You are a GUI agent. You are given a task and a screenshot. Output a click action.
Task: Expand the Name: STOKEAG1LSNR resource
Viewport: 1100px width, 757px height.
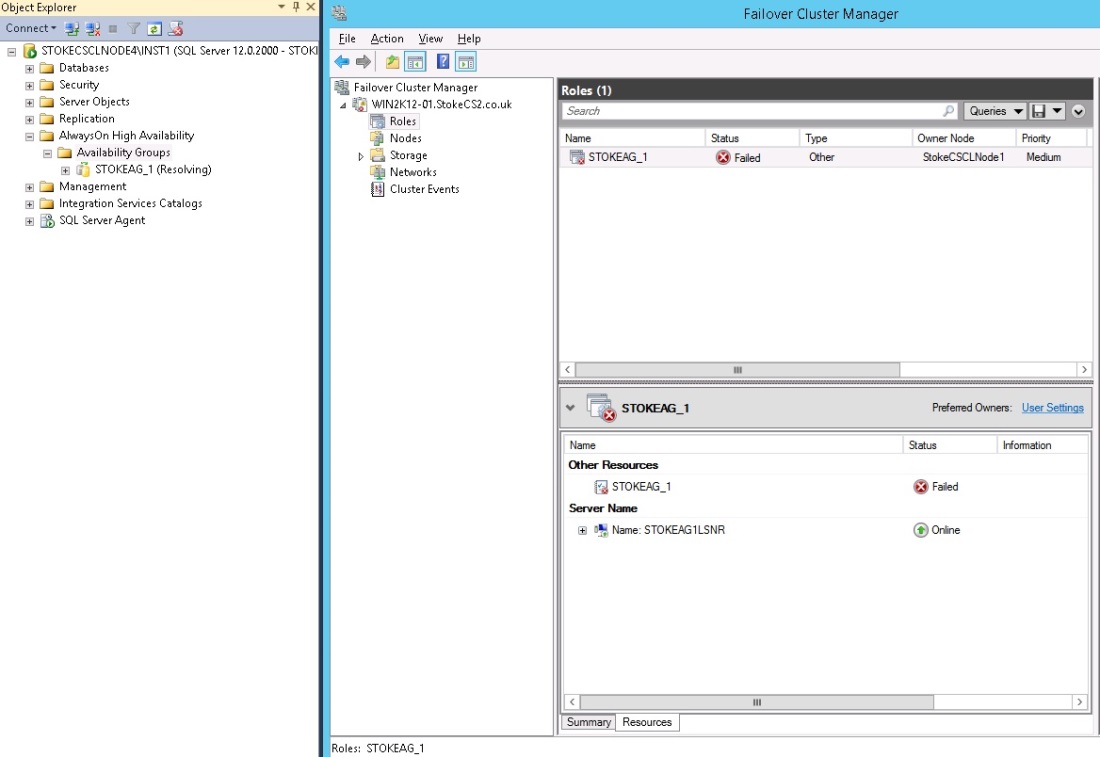point(582,530)
